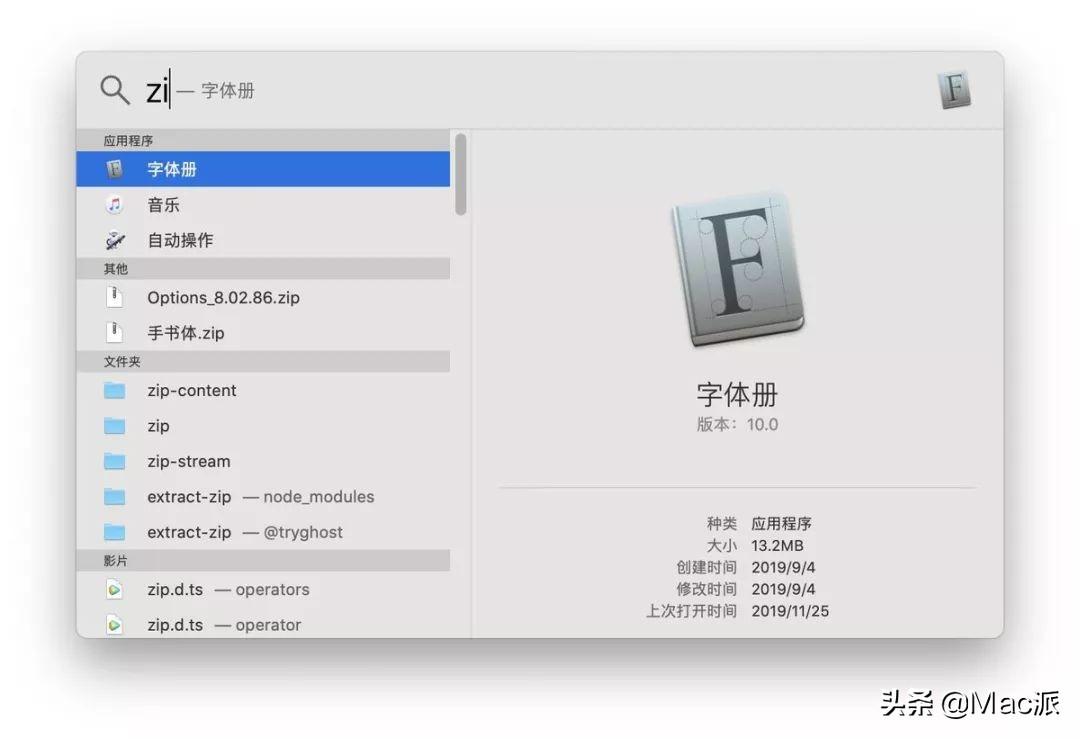The width and height of the screenshot is (1080, 739).
Task: Open extract-zip in @tryghost
Action: [263, 532]
